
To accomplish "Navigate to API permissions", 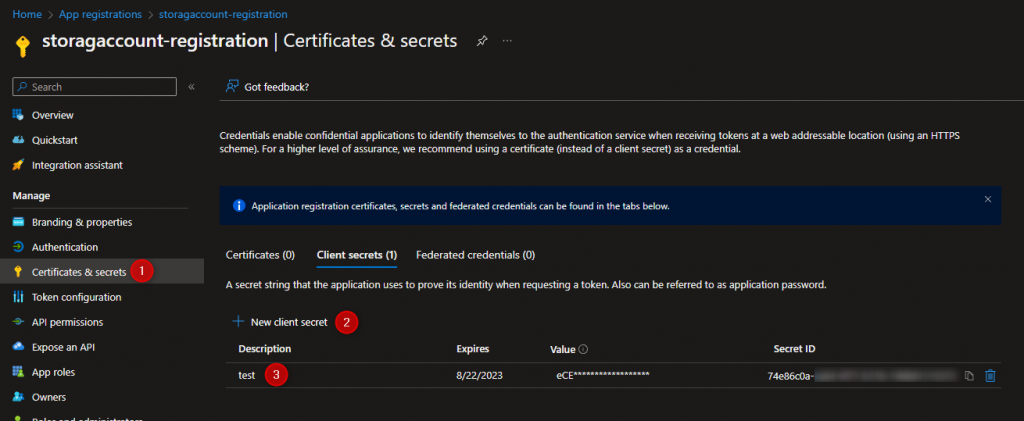I will [x=67, y=322].
